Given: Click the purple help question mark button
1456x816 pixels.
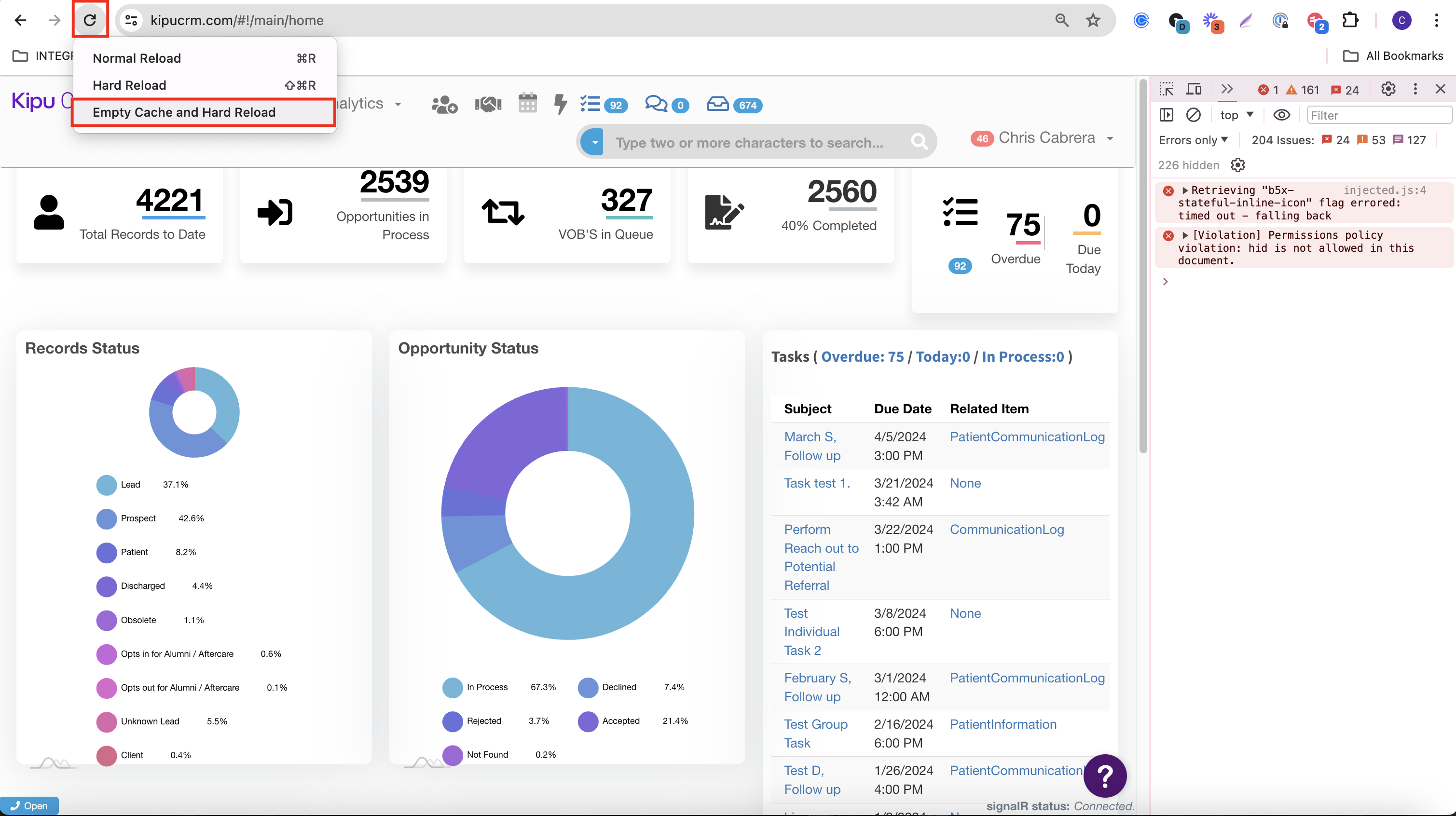Looking at the screenshot, I should [x=1104, y=775].
